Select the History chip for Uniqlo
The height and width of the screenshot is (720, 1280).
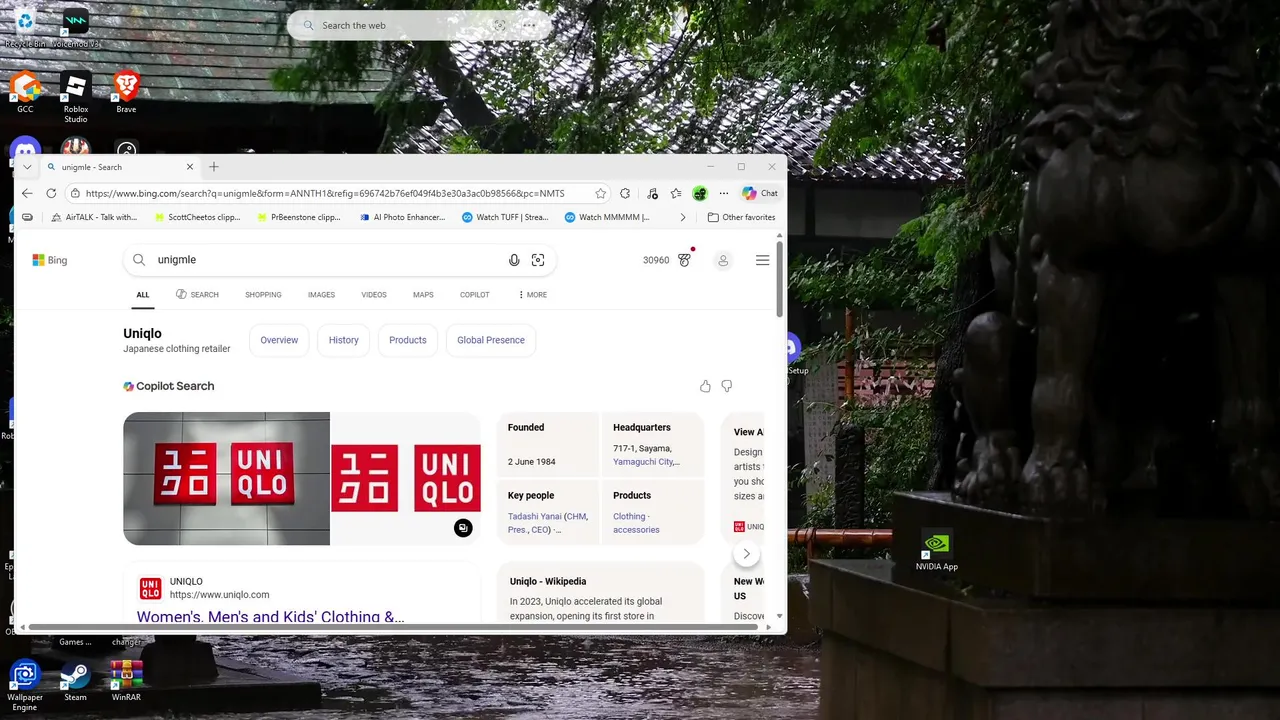[343, 340]
